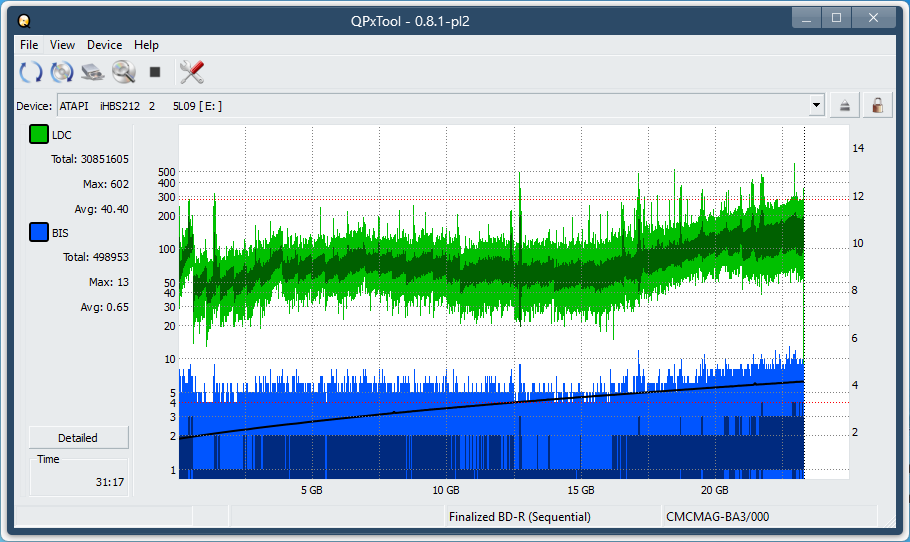
Task: Click the LDC Avg: 40.40 value
Action: point(102,209)
